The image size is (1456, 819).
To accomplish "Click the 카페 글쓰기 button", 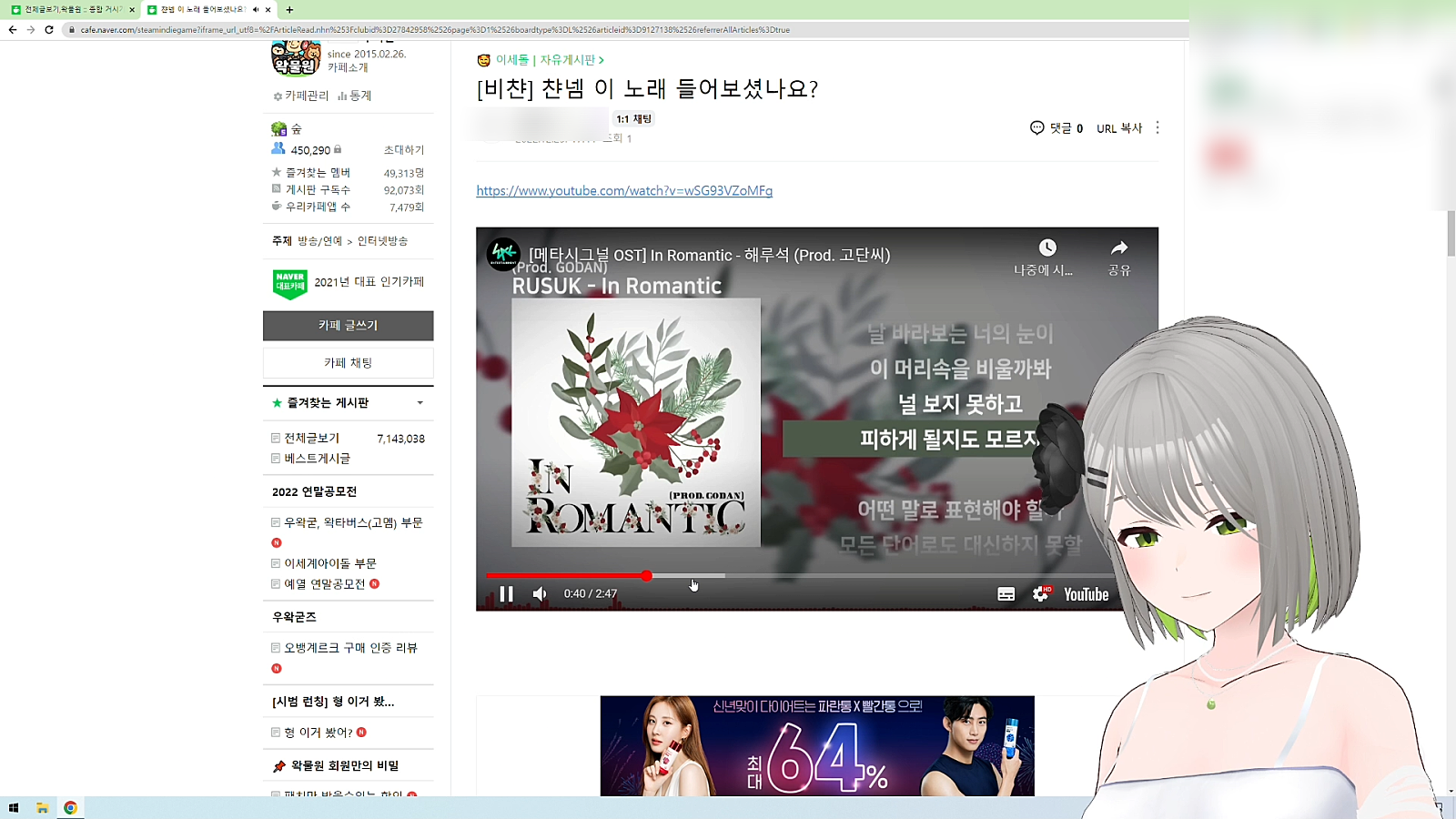I will (x=349, y=326).
